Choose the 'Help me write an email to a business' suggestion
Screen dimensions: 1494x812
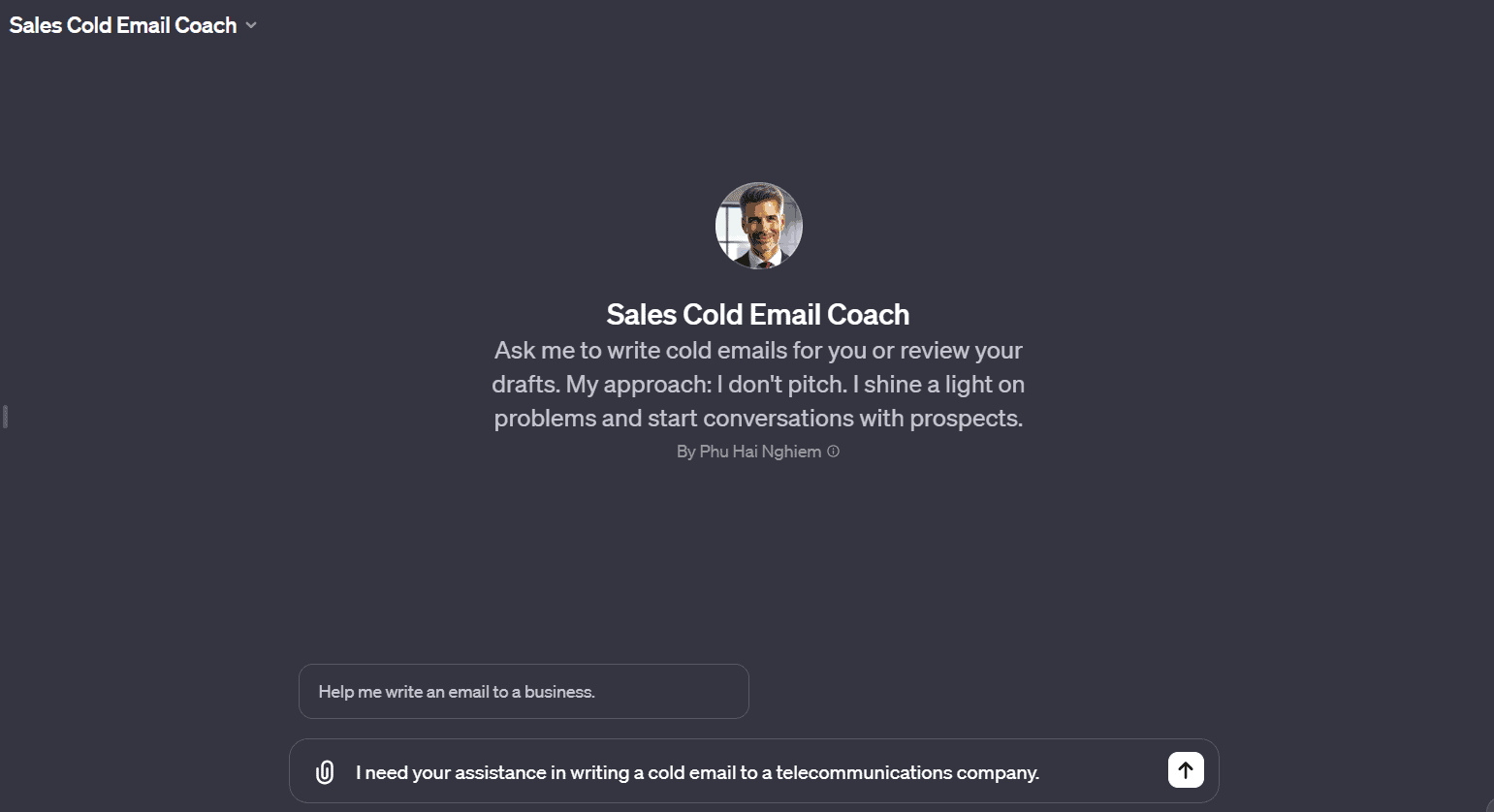(524, 692)
